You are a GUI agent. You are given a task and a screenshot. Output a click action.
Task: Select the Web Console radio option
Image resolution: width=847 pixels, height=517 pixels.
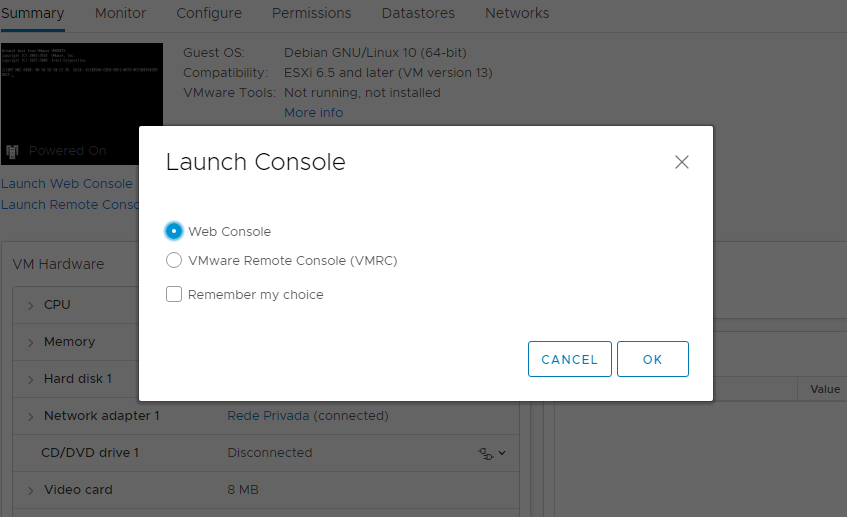point(174,231)
